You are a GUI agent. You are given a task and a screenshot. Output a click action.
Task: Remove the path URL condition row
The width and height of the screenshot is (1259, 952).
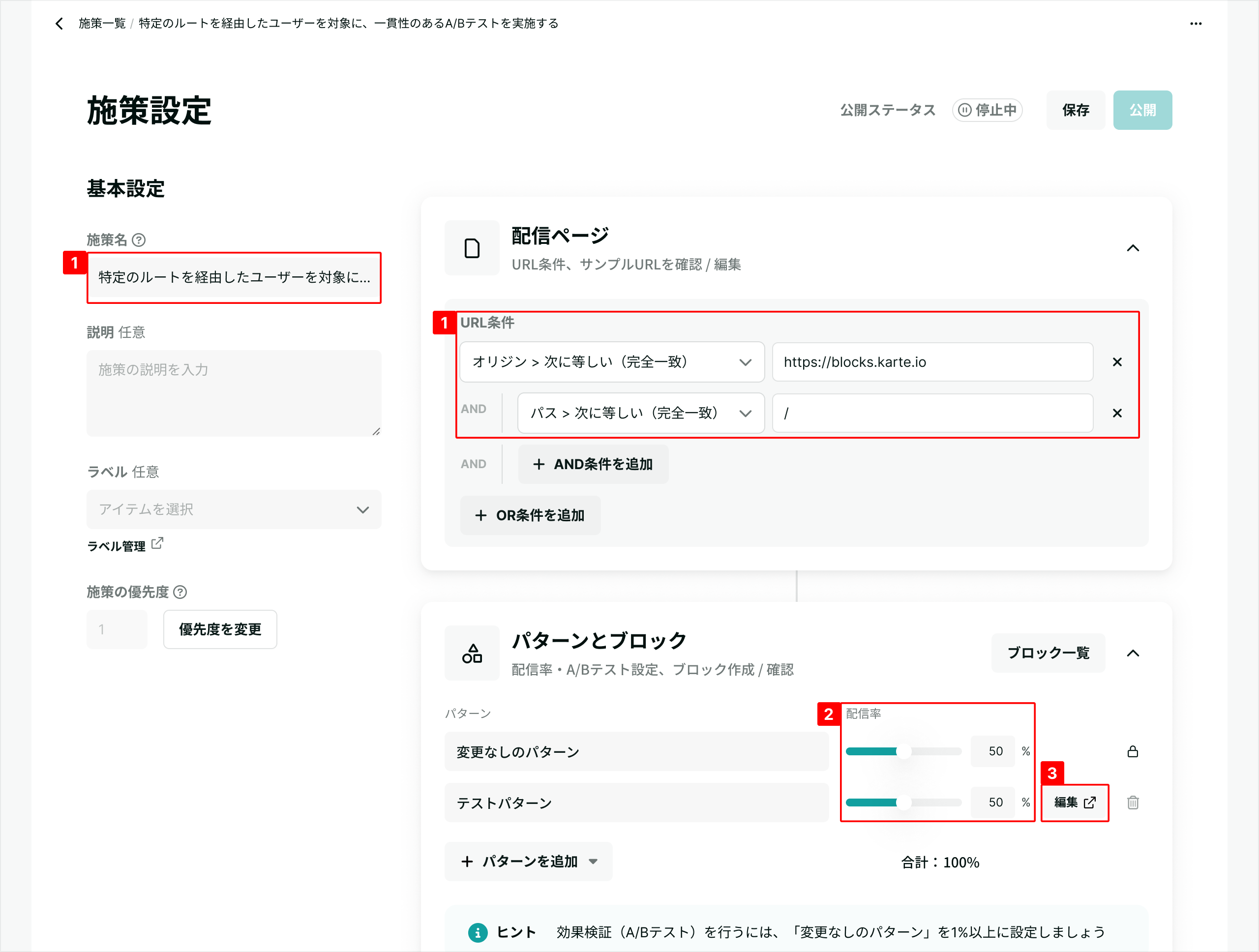pyautogui.click(x=1117, y=413)
